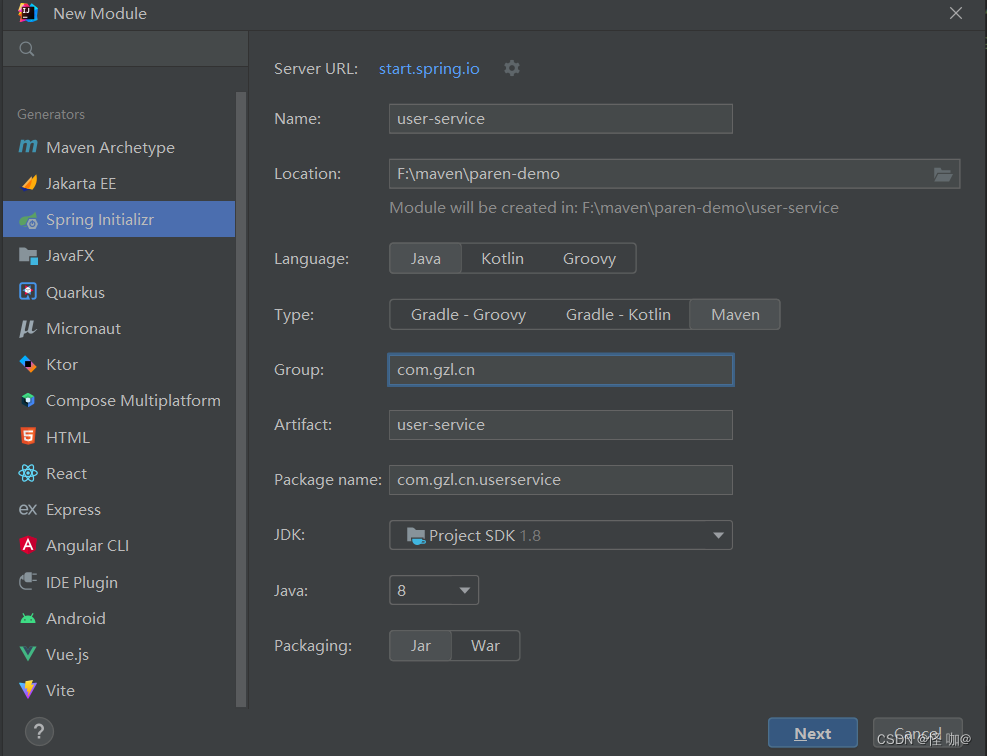
Task: Select Vite generator text
Action: (60, 691)
